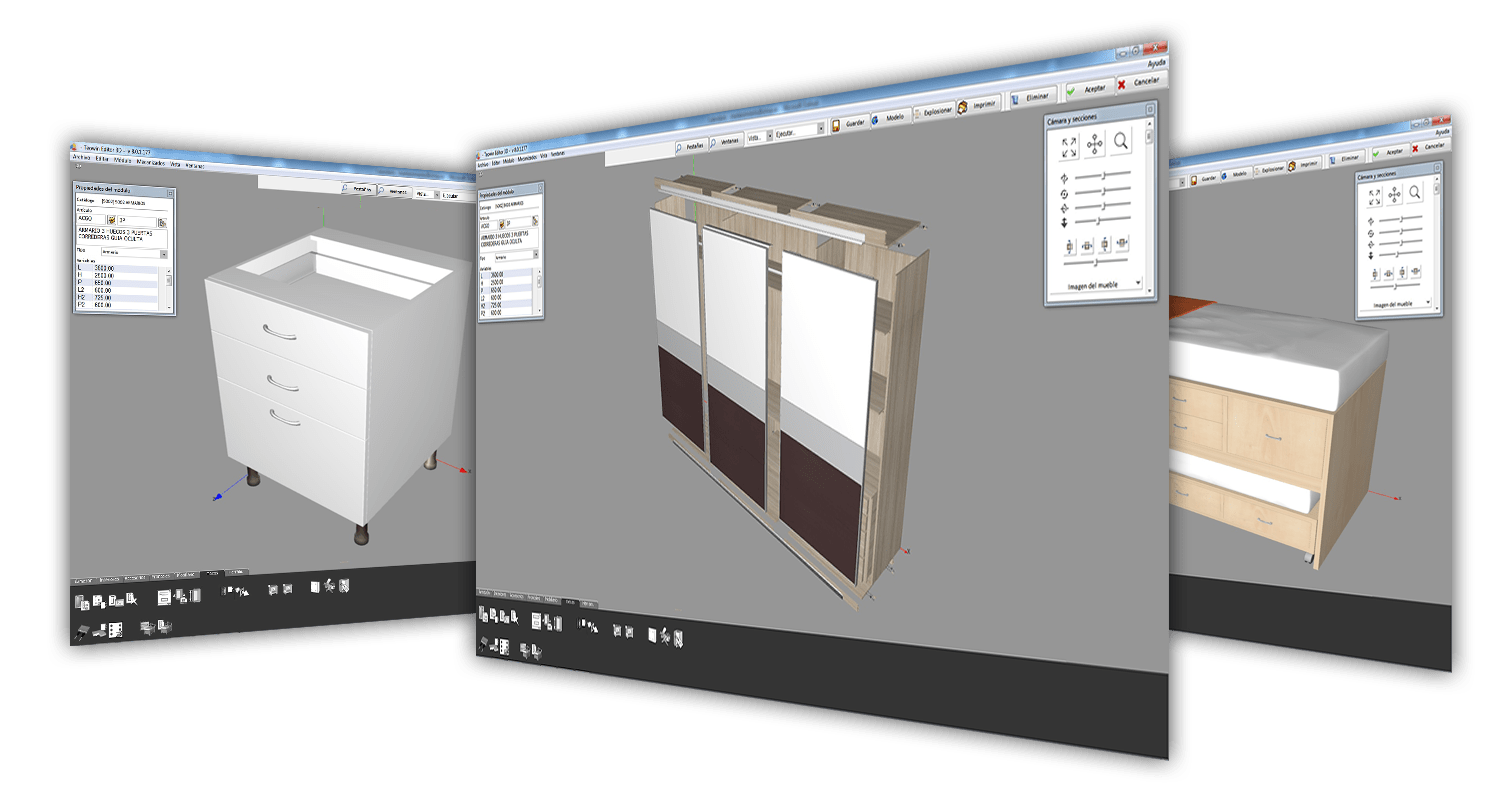Open Vista menu in the left window
Image resolution: width=1500 pixels, height=800 pixels.
tap(175, 164)
